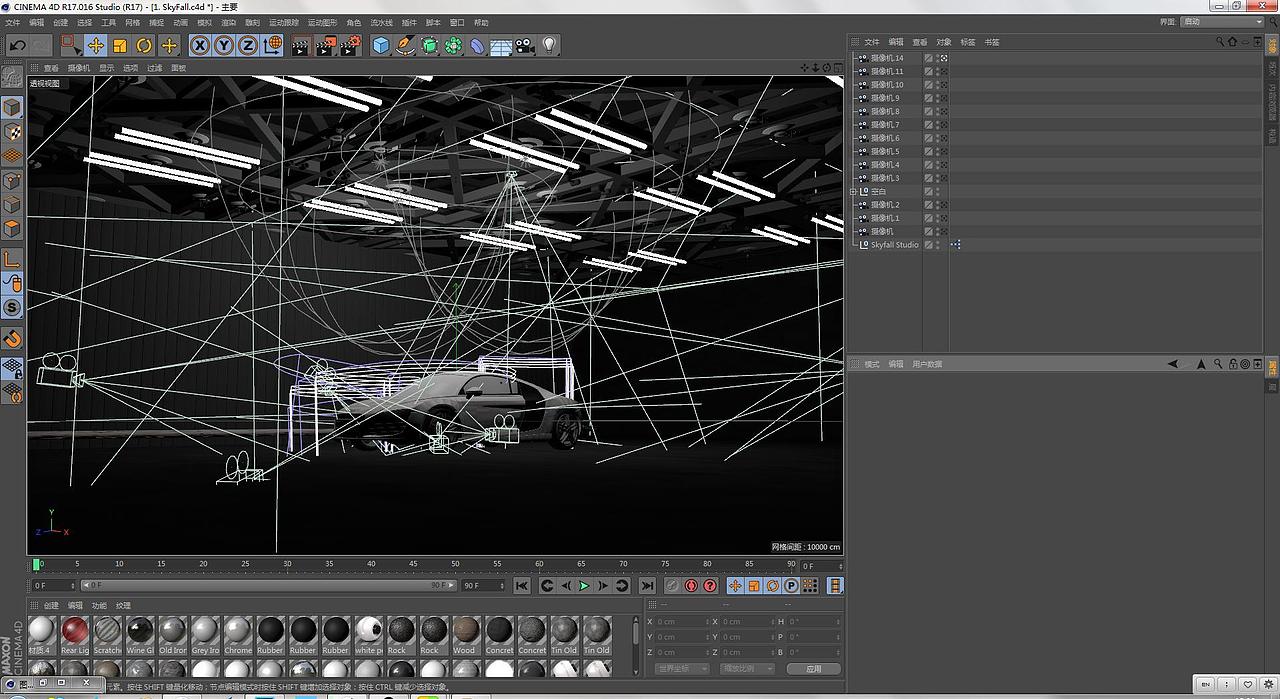This screenshot has height=699, width=1280.
Task: Click the Bend deformer icon
Action: (477, 45)
